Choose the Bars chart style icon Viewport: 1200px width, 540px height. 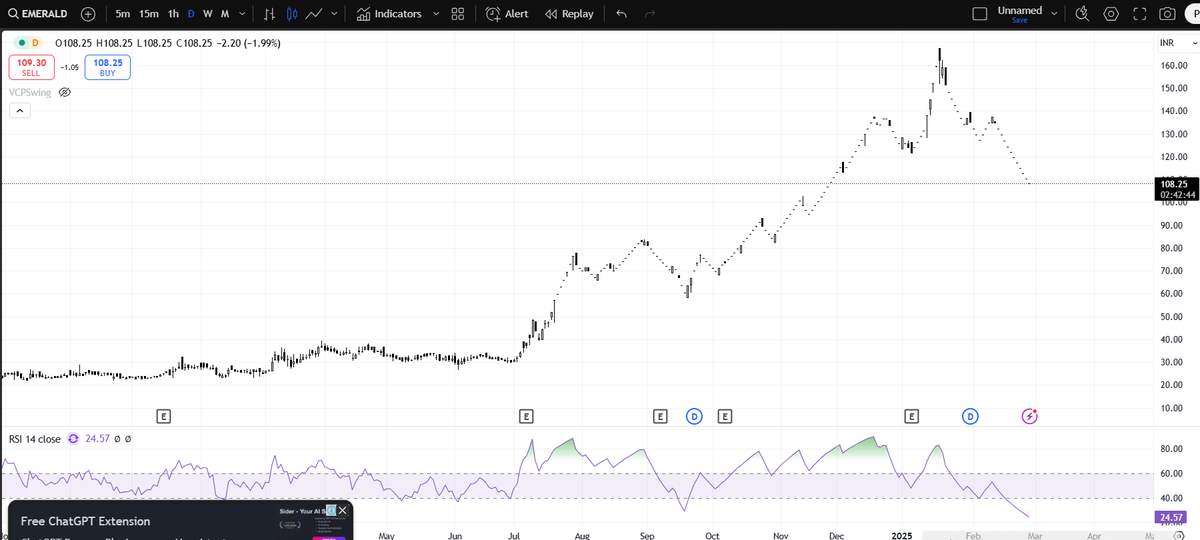270,14
